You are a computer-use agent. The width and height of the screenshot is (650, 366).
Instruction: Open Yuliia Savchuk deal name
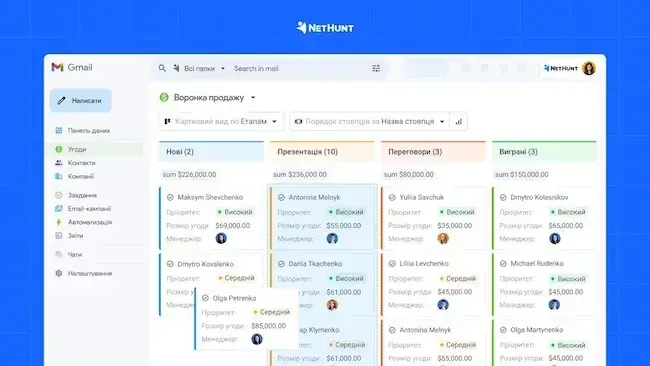pyautogui.click(x=422, y=197)
